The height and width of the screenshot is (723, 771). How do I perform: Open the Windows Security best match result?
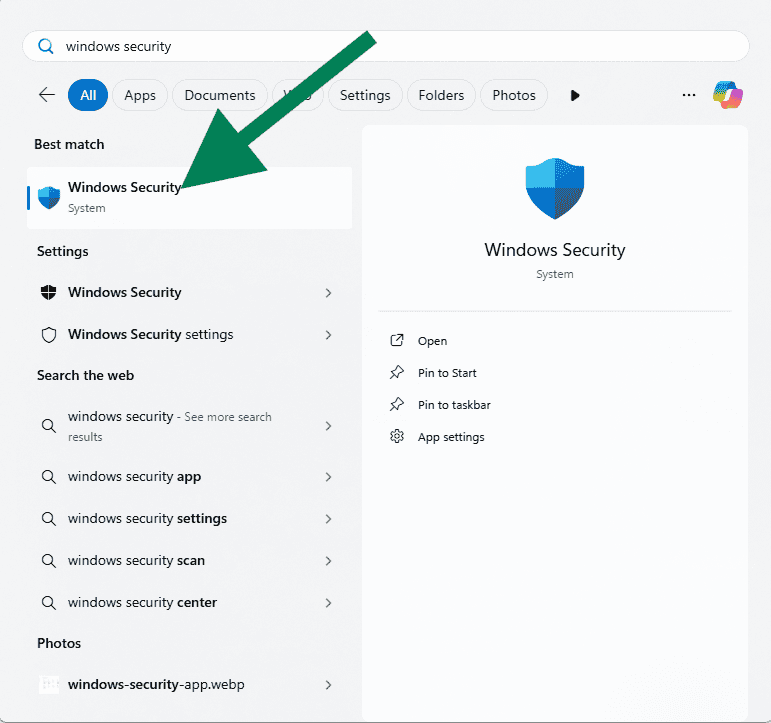click(x=189, y=198)
